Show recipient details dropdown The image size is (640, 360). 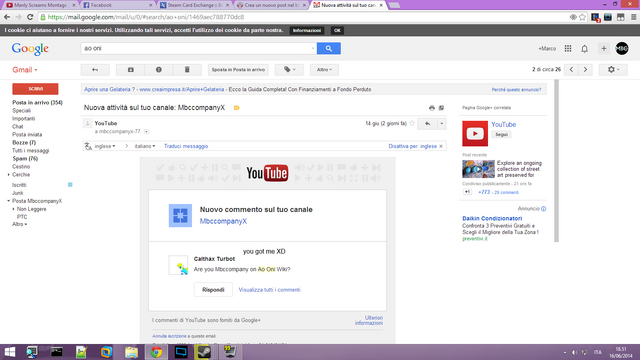pyautogui.click(x=147, y=131)
